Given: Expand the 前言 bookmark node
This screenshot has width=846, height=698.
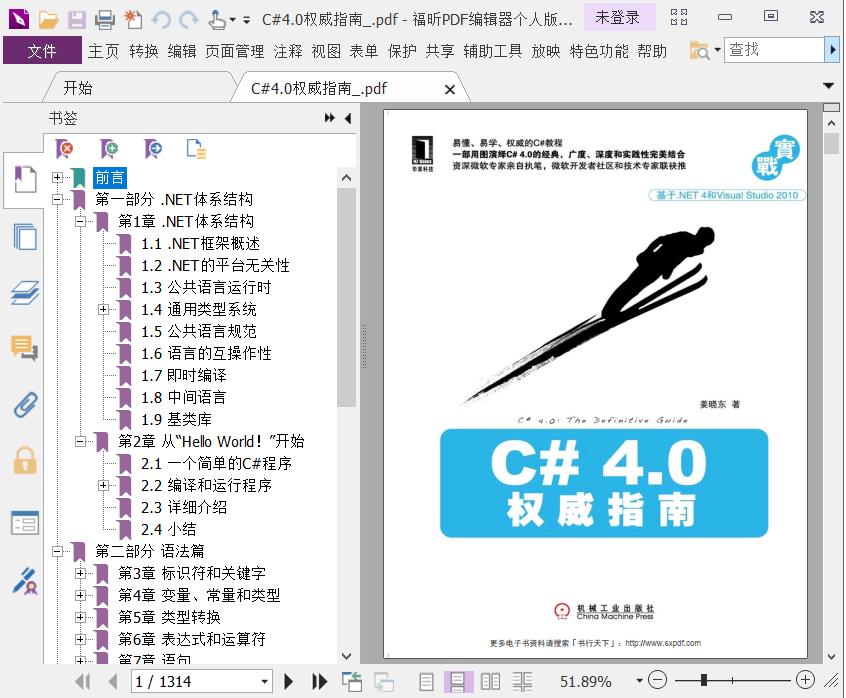Looking at the screenshot, I should point(57,177).
